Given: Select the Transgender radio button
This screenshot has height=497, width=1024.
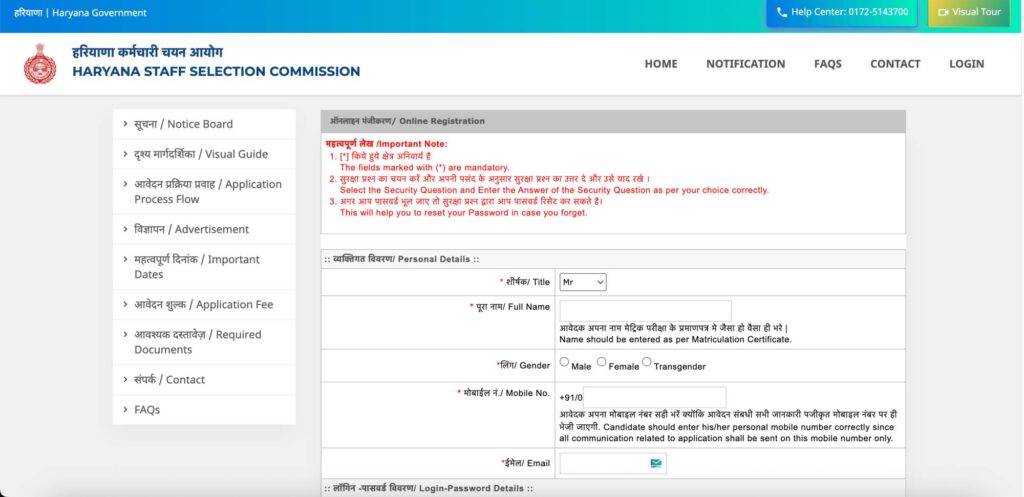Looking at the screenshot, I should 647,362.
